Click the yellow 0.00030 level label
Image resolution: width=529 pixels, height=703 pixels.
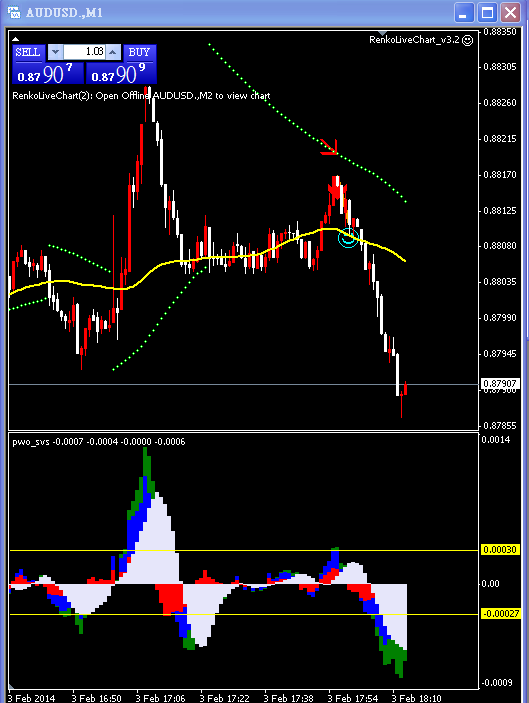(500, 550)
